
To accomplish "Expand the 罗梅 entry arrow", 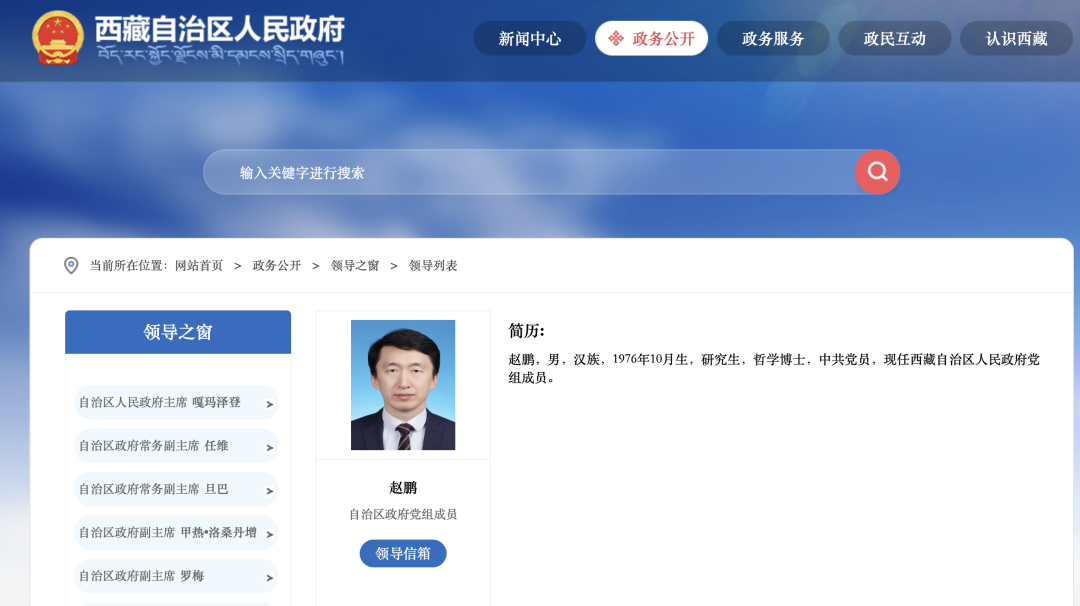I will tap(270, 576).
